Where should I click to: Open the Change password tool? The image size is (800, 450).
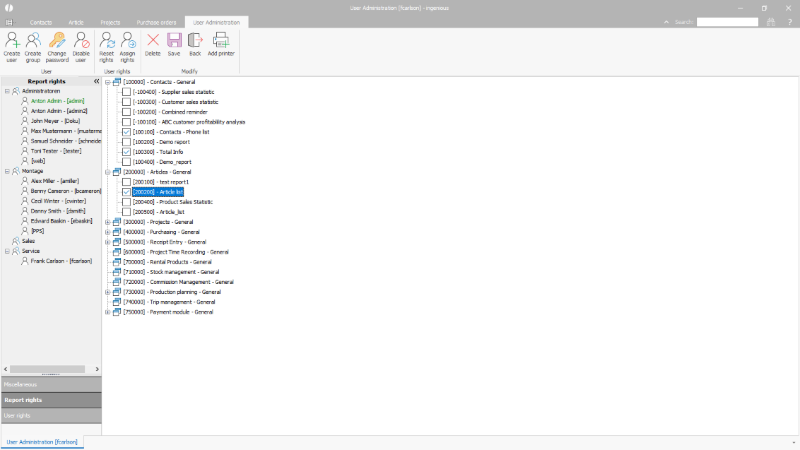click(x=57, y=40)
